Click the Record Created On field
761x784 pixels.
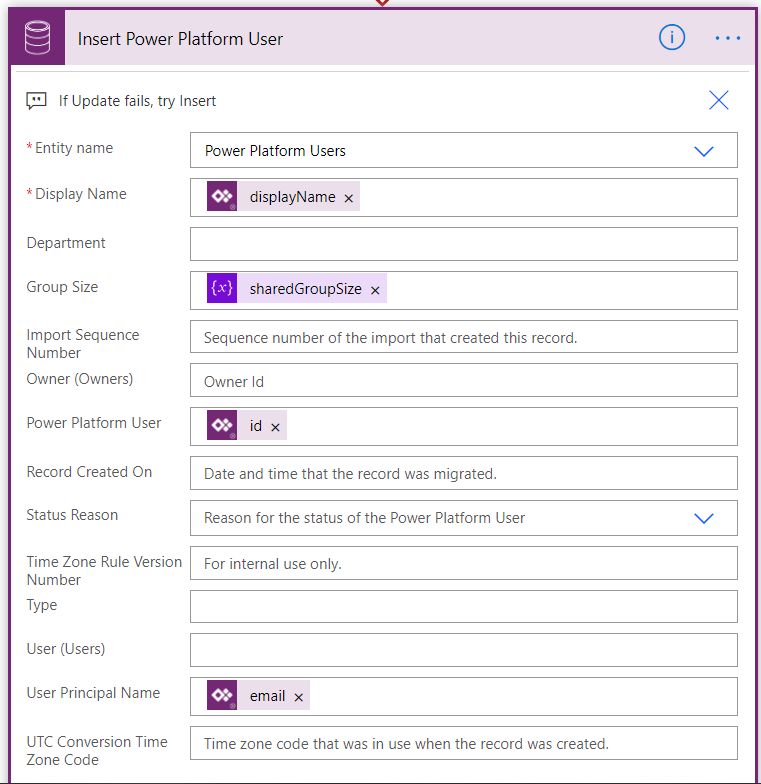tap(464, 473)
